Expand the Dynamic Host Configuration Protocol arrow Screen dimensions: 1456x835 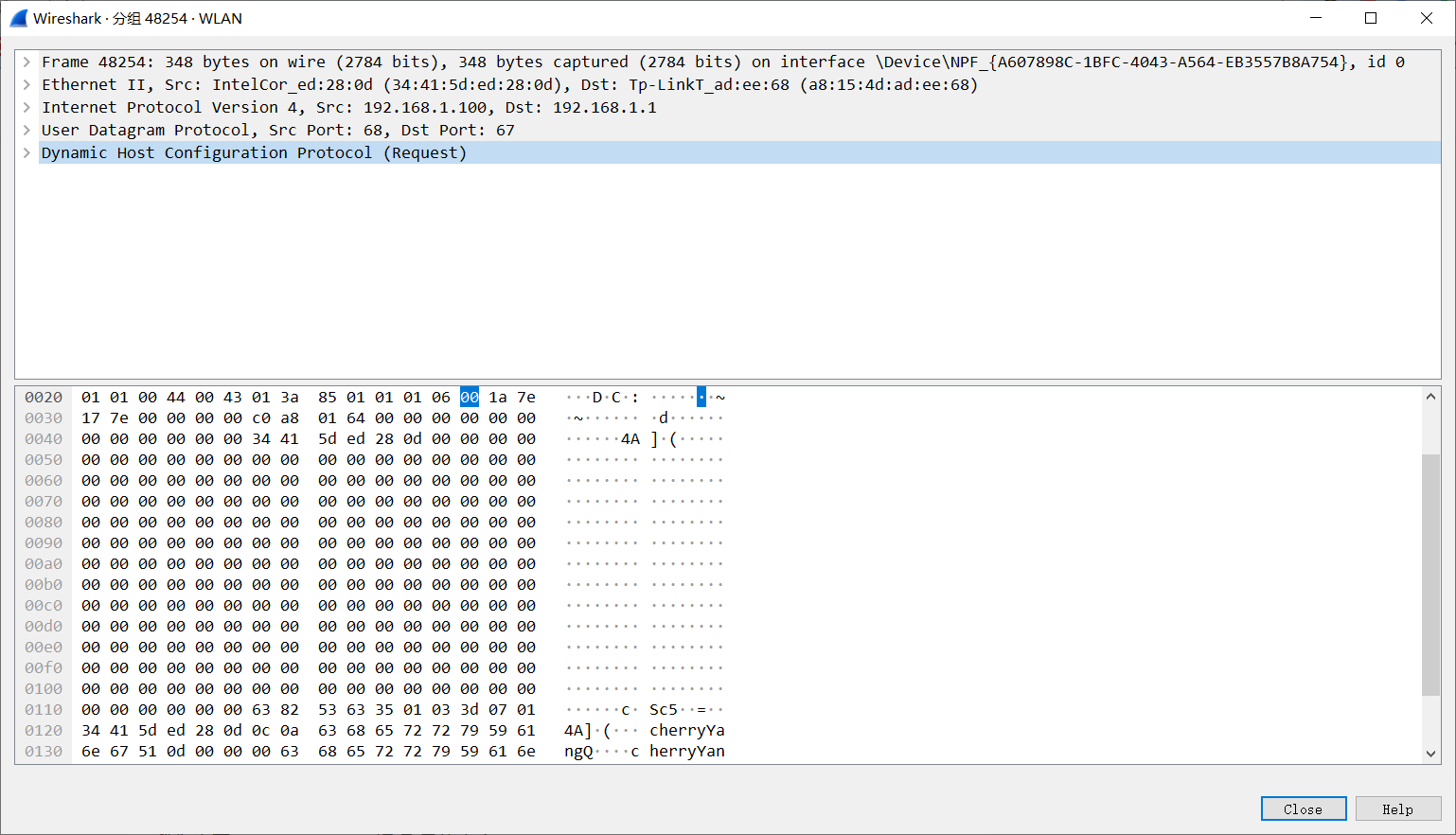point(27,153)
